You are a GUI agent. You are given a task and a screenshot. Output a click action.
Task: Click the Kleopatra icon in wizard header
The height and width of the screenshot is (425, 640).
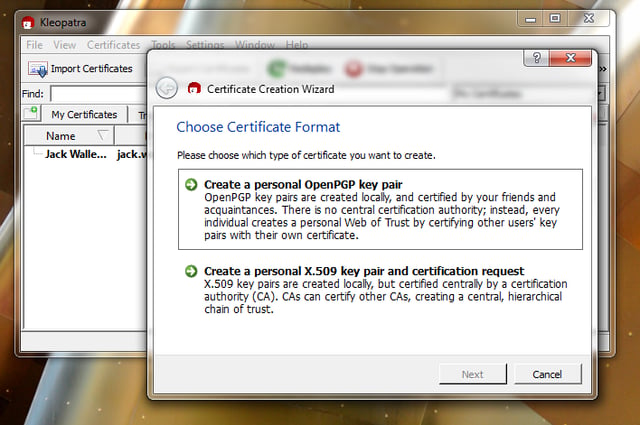pos(194,88)
